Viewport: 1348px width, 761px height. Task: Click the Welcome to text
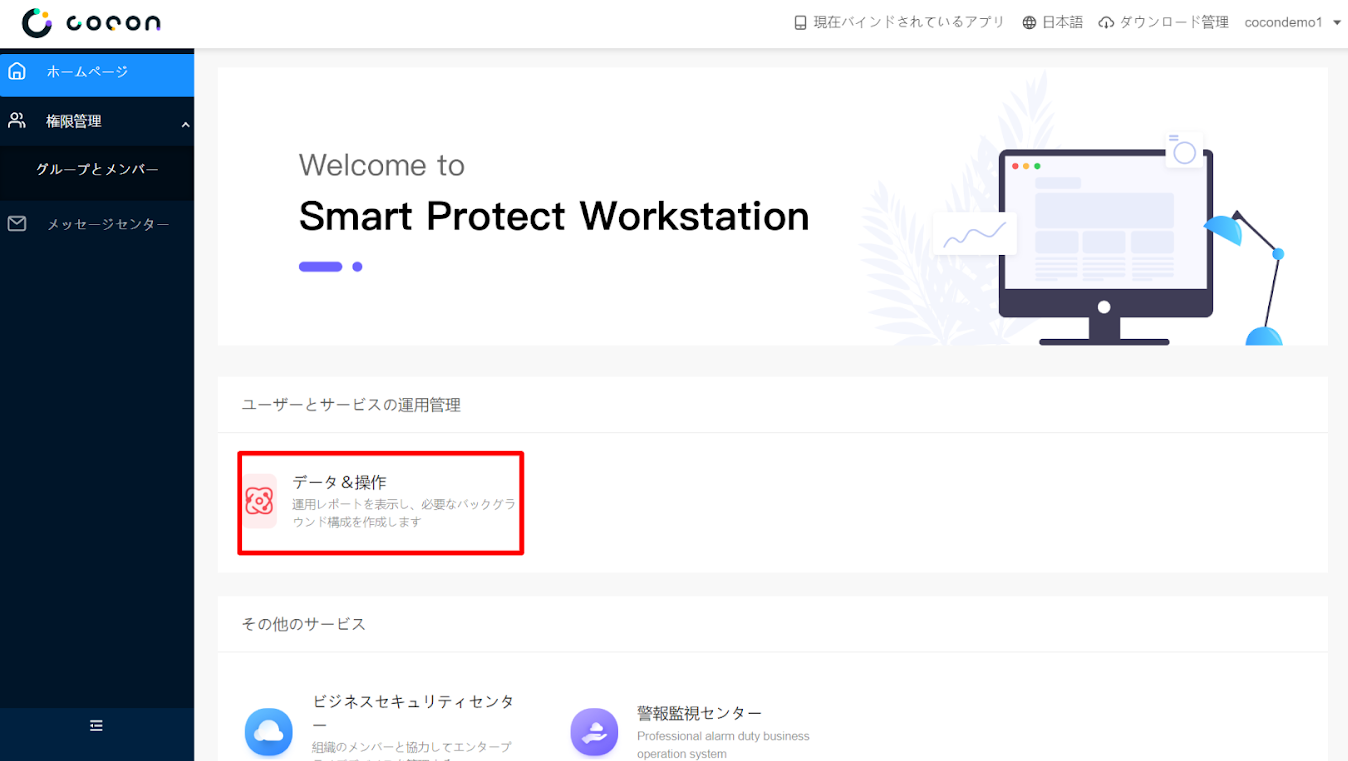pos(382,165)
